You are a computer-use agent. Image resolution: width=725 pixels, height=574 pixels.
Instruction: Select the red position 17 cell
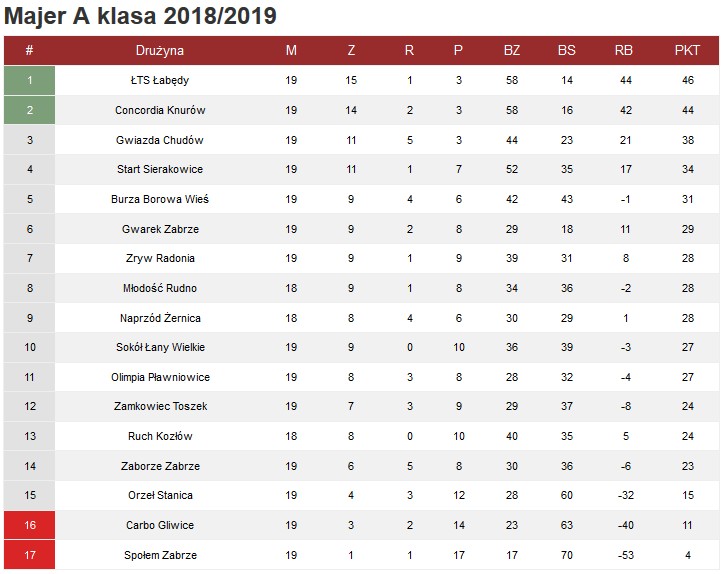[30, 555]
